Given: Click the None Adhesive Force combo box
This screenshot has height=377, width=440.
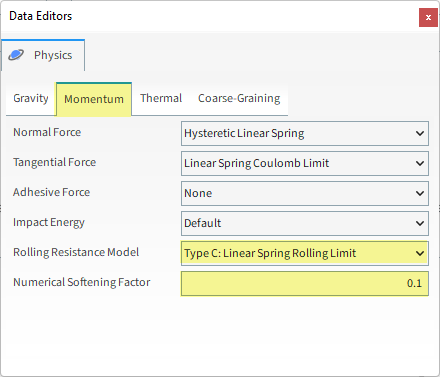Looking at the screenshot, I should [305, 193].
